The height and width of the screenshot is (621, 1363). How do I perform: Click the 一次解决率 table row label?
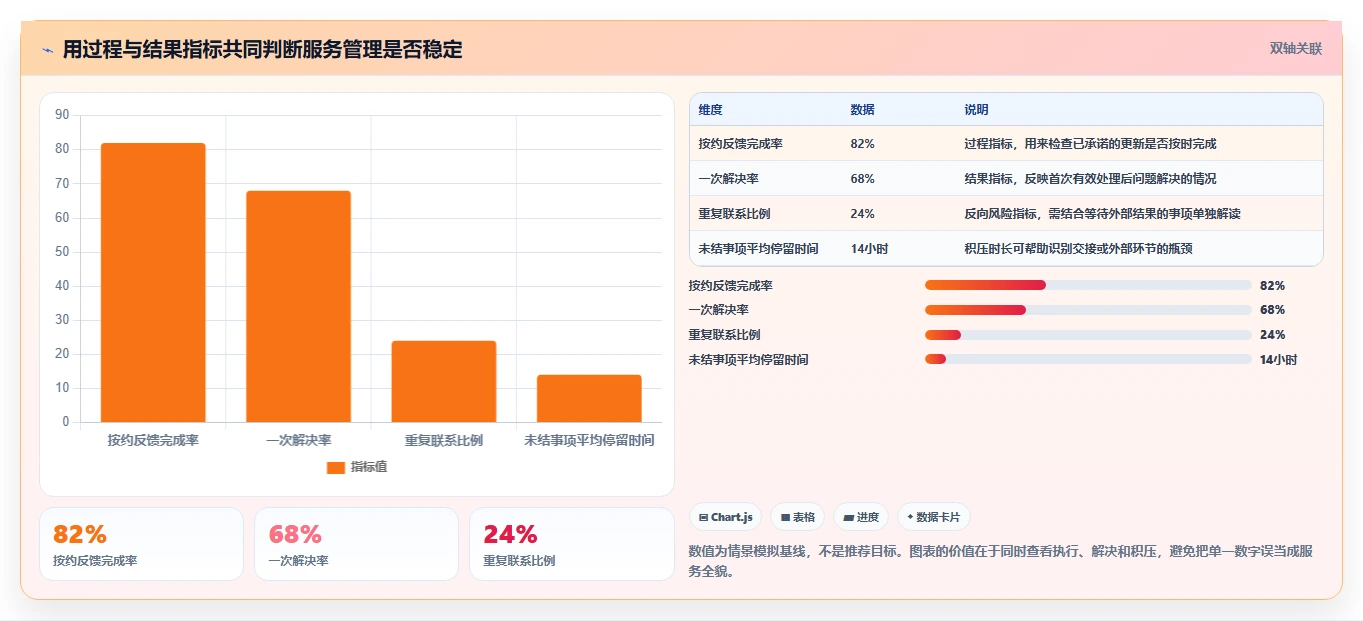pyautogui.click(x=728, y=179)
